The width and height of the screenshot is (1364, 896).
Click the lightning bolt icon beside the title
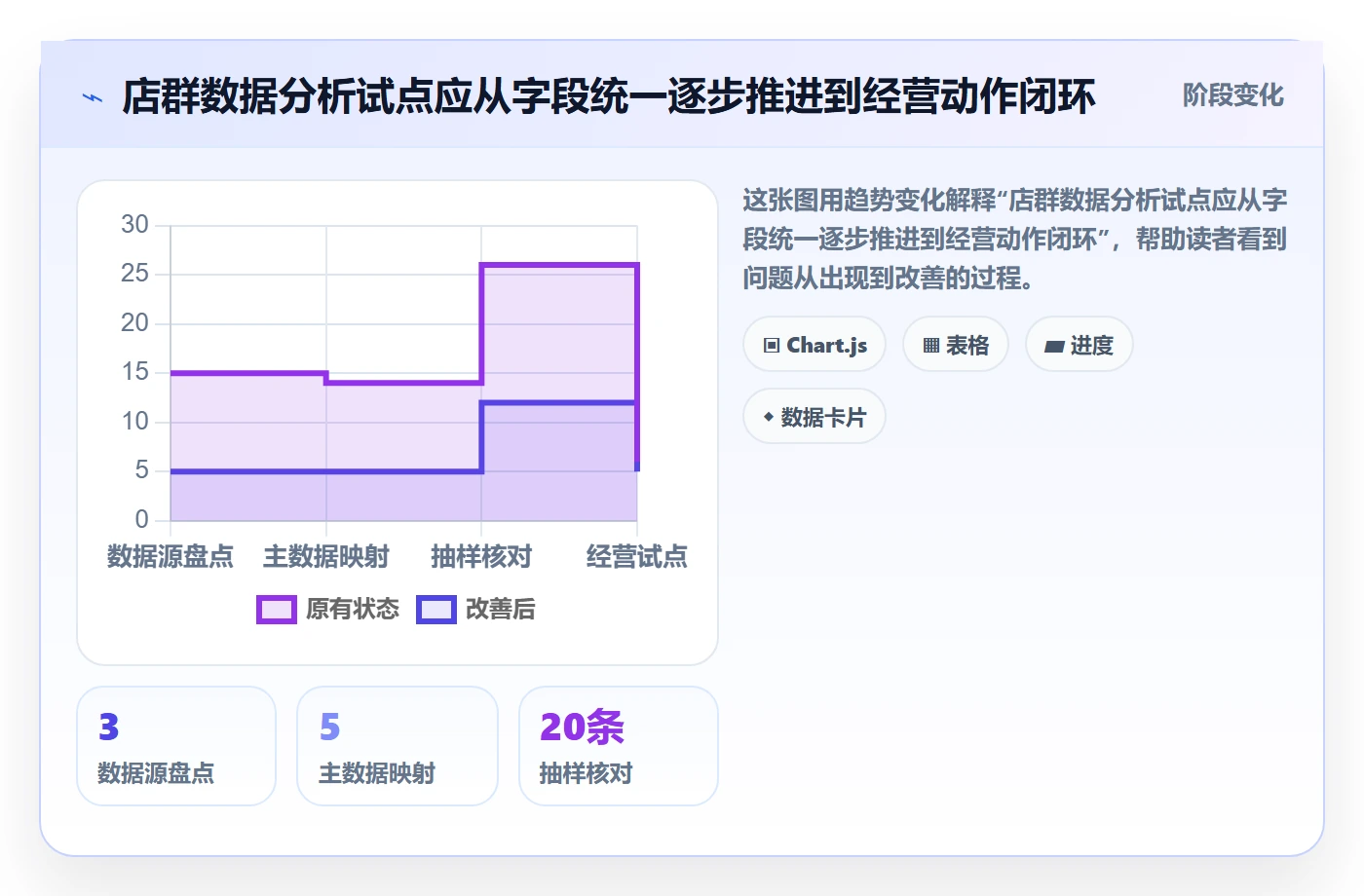[93, 97]
